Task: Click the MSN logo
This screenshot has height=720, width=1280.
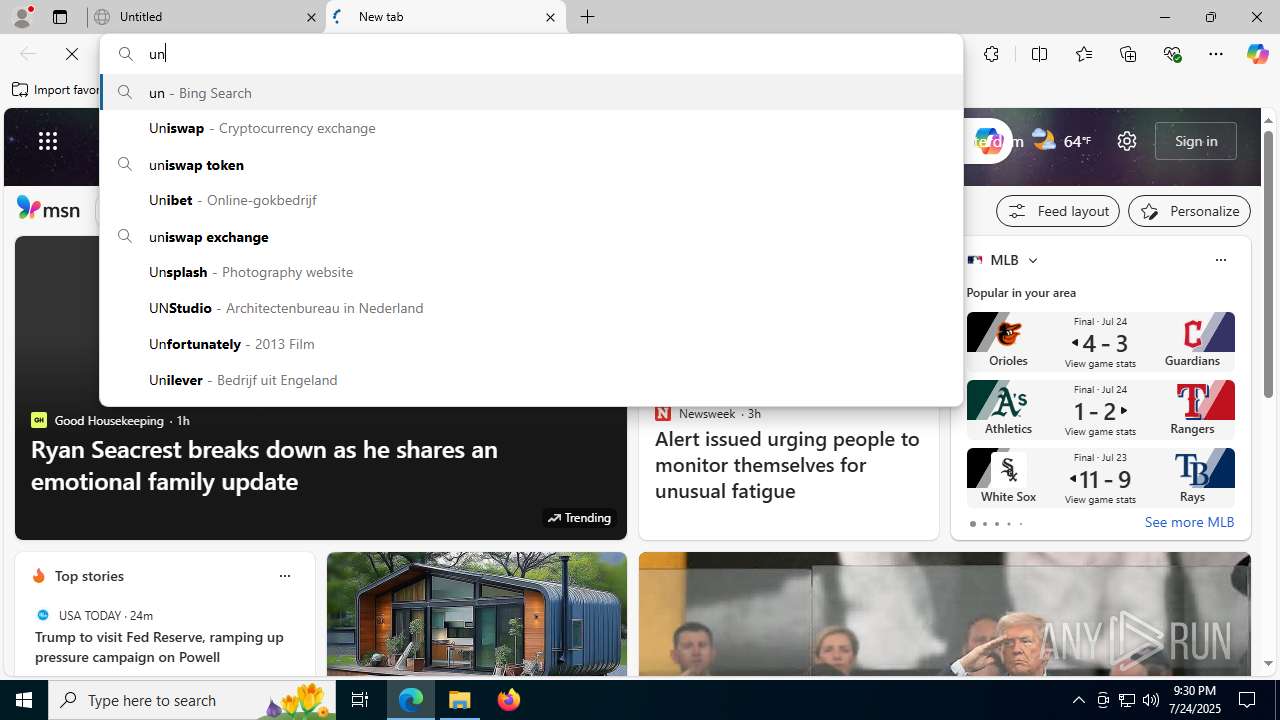Action: point(48,209)
